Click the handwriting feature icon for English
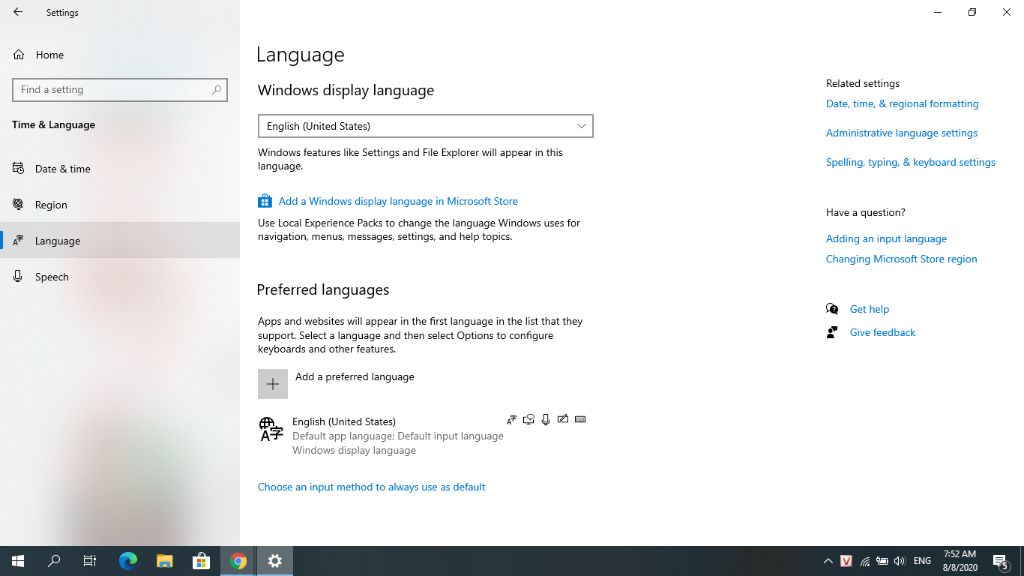Screen dimensions: 1024x576 point(562,419)
